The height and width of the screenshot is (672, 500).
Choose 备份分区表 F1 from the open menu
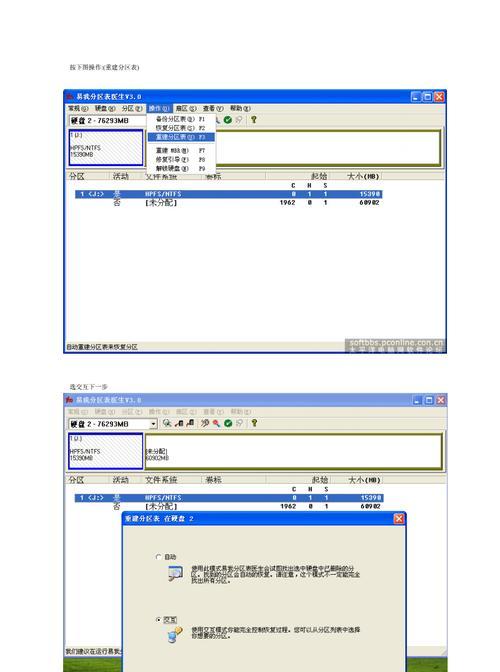click(x=181, y=119)
